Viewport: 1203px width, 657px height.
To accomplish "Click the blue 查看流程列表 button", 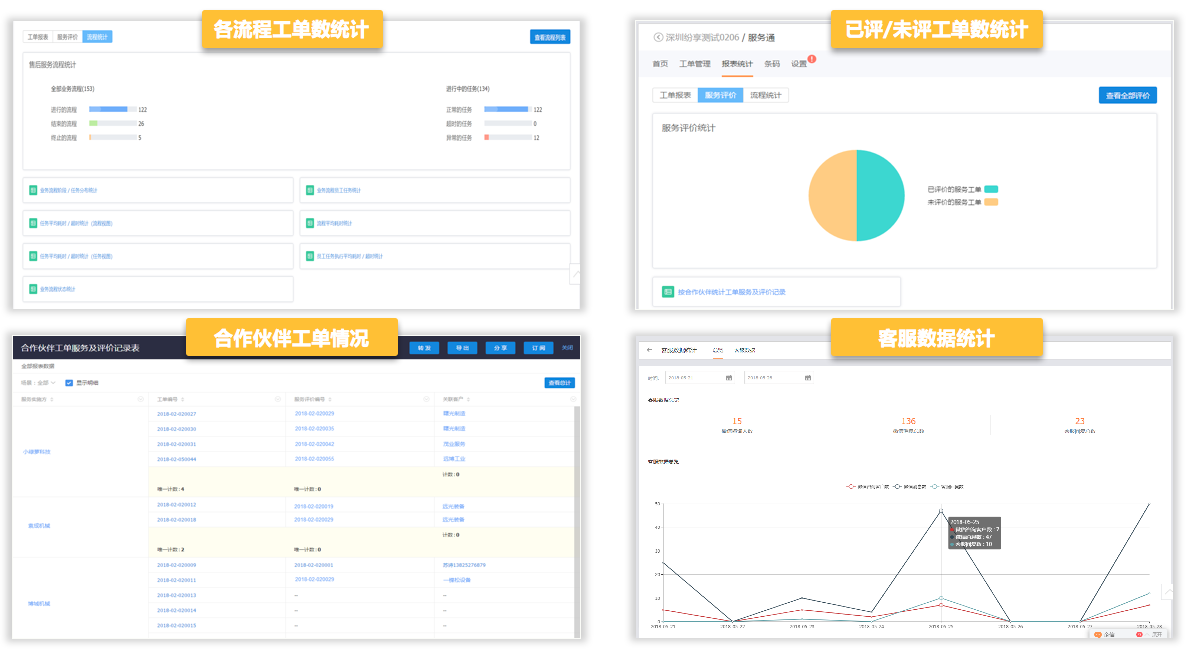I will [x=550, y=37].
